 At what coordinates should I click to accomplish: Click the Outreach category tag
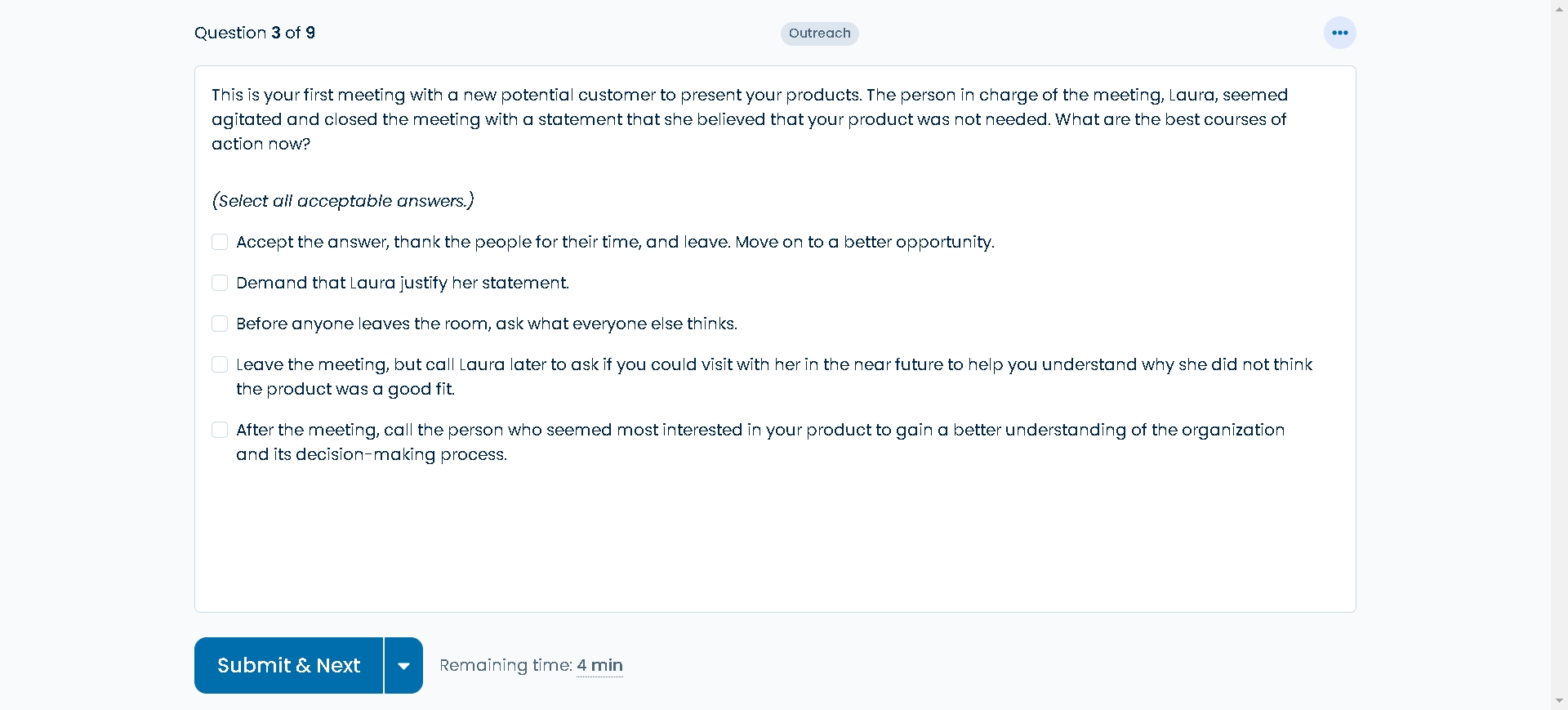click(819, 33)
